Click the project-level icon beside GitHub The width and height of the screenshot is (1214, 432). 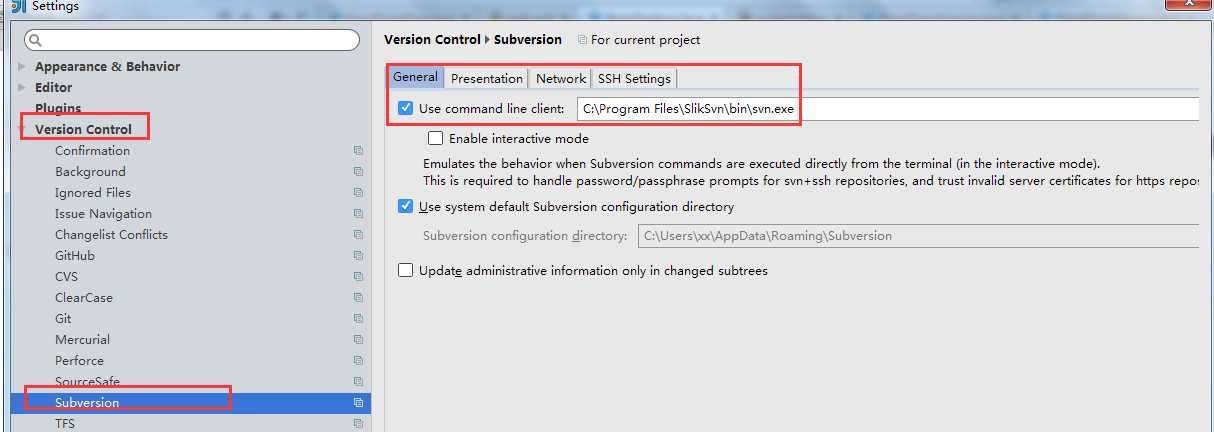click(x=358, y=256)
